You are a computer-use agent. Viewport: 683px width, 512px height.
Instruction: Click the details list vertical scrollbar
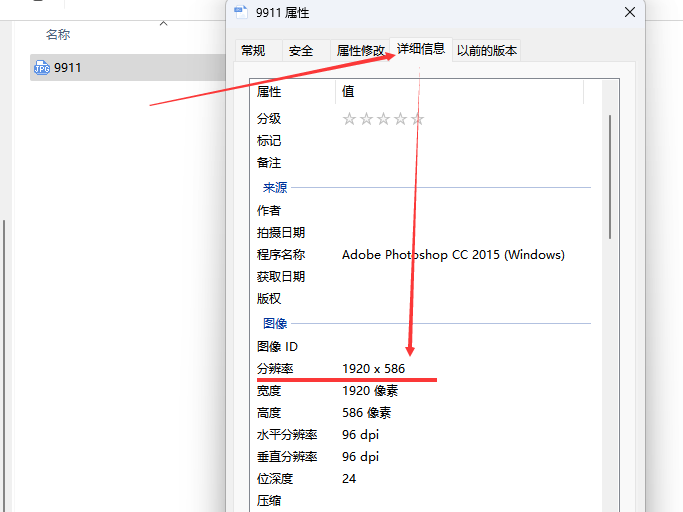pos(610,175)
